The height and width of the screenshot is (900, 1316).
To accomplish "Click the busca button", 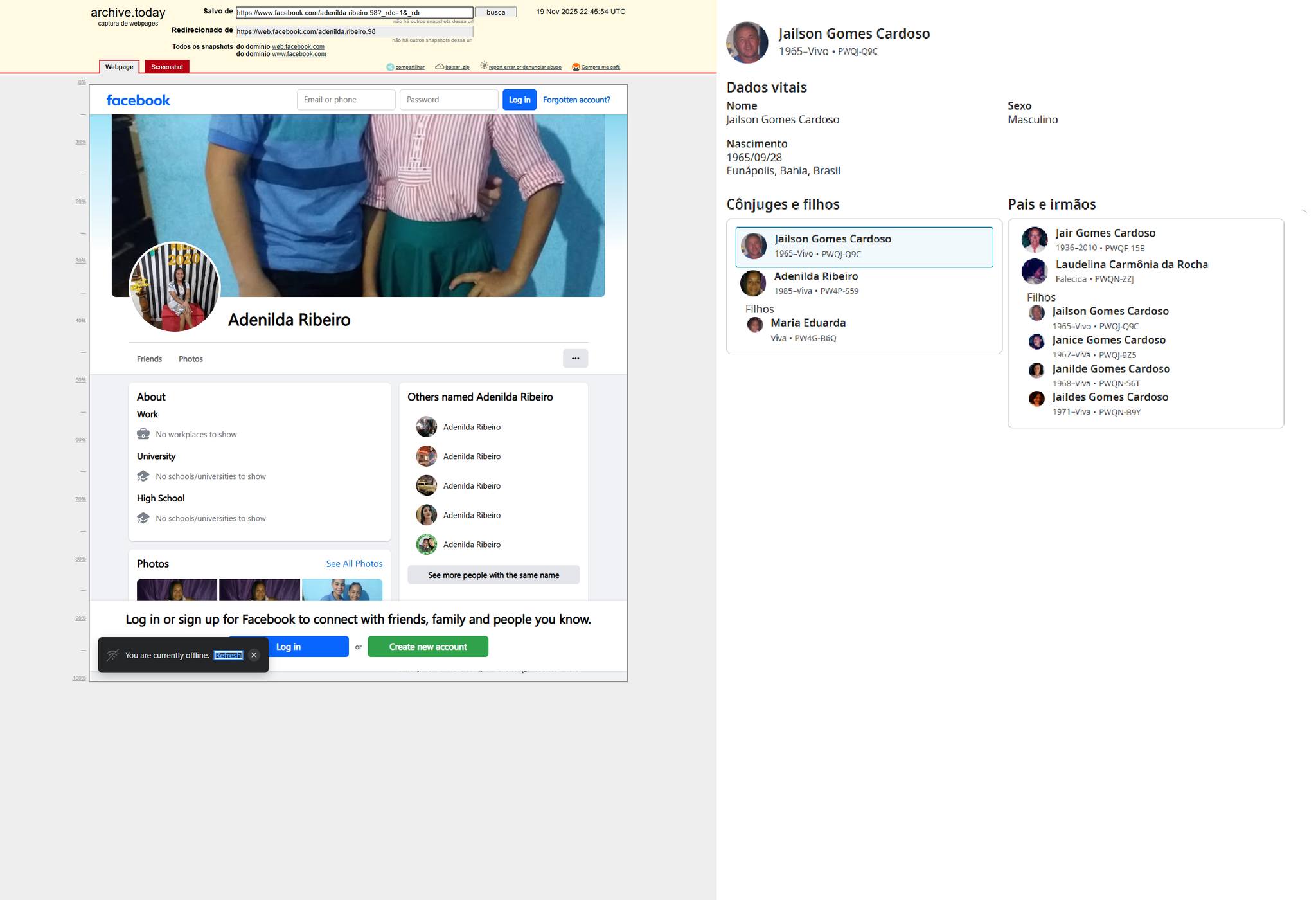I will tap(495, 12).
